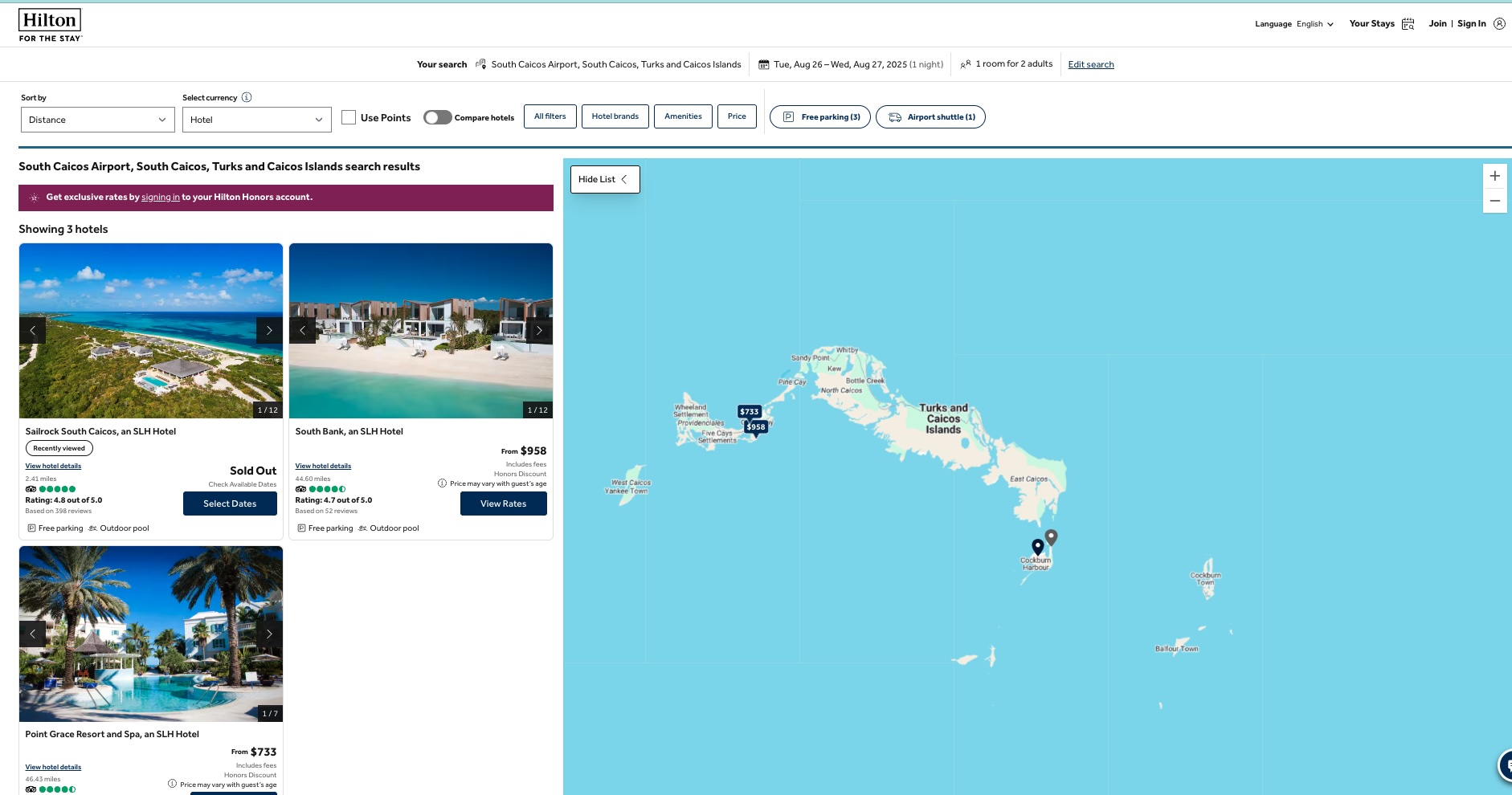Screen dimensions: 1512x795
Task: Toggle the Free parking (3) filter
Action: click(820, 117)
